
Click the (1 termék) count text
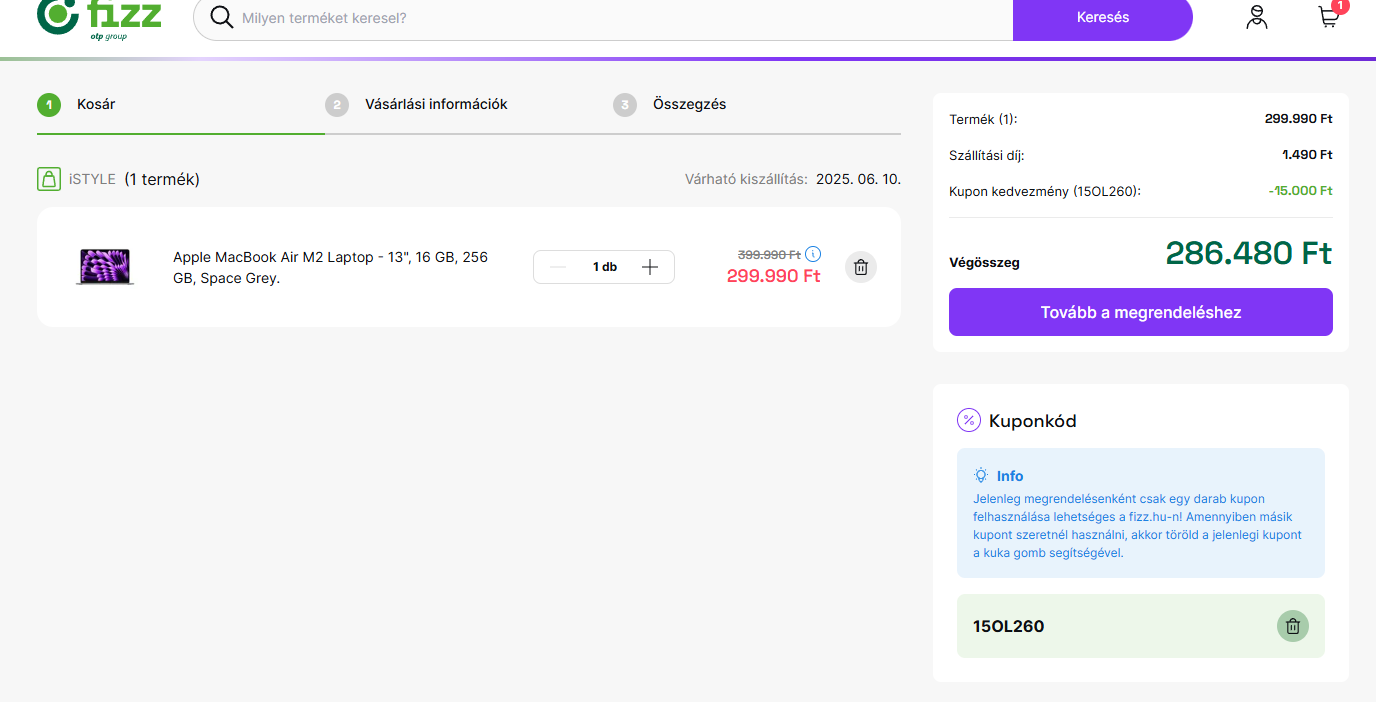click(x=162, y=179)
